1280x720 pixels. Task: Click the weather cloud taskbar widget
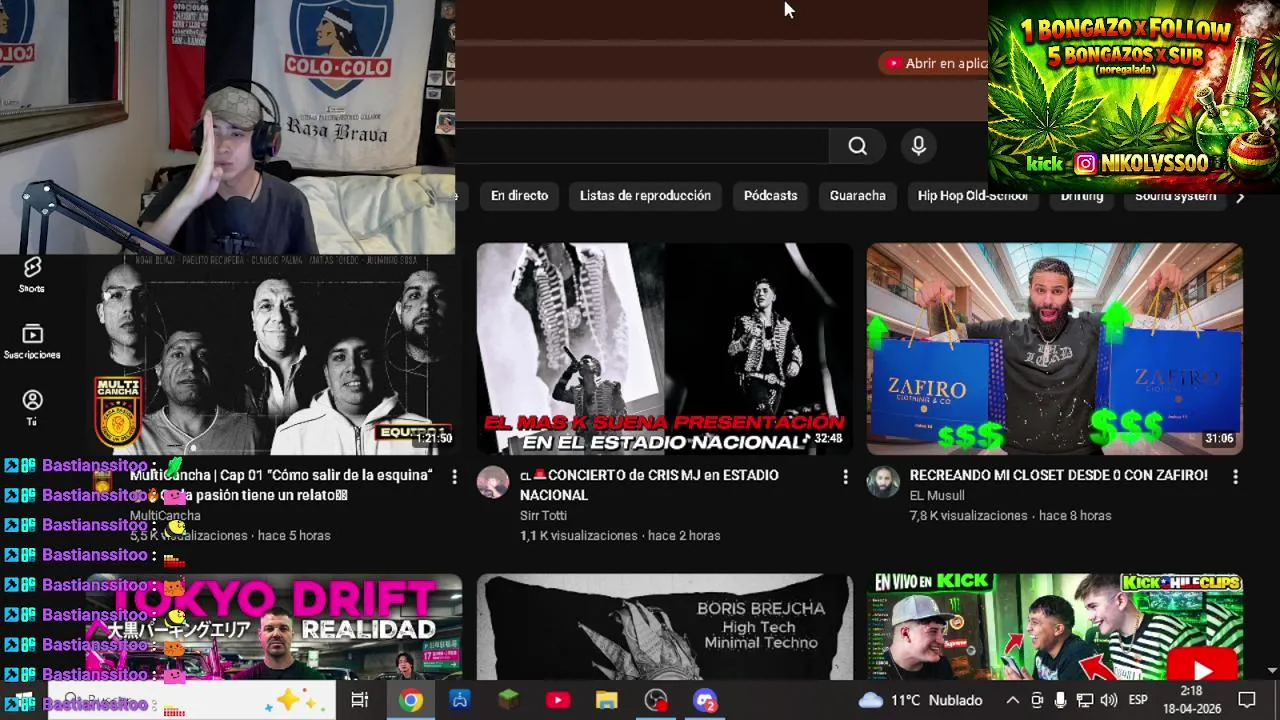[x=921, y=700]
